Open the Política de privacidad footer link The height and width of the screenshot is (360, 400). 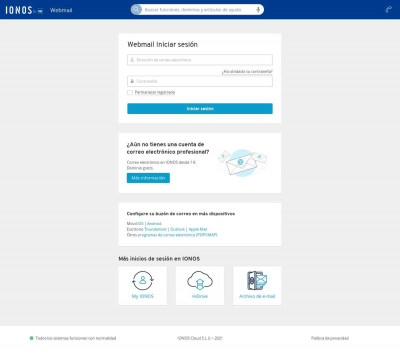coord(330,338)
